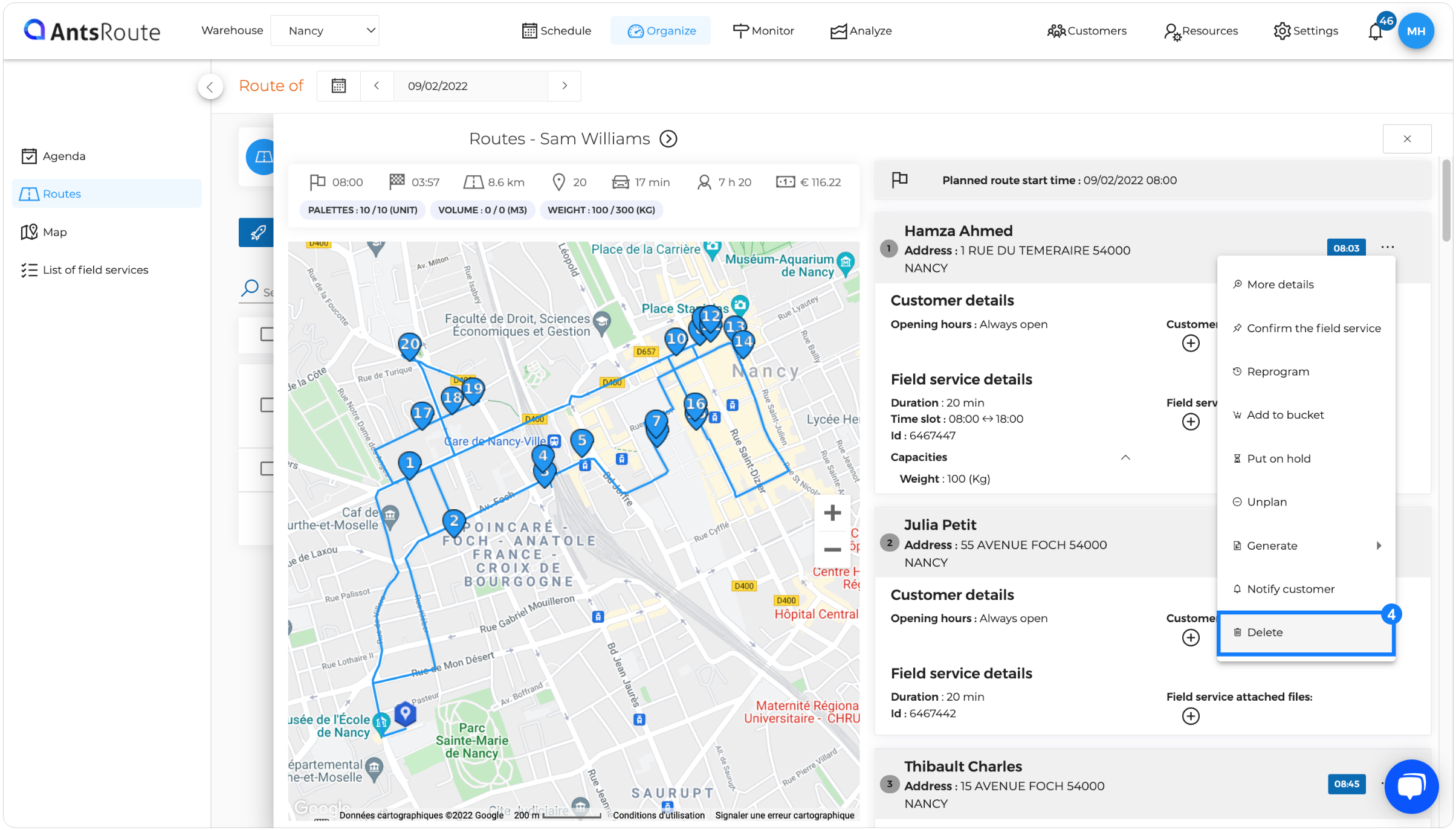Add customer file for Julia Petit
This screenshot has width=1456, height=830.
coord(1191,637)
